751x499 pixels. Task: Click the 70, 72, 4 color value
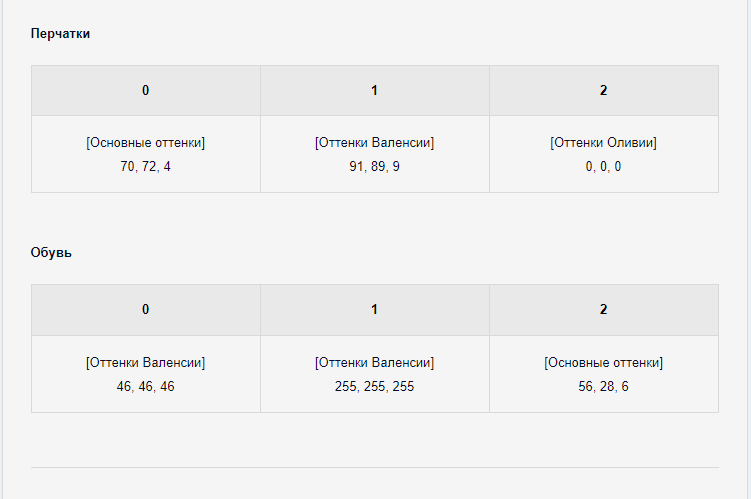146,167
